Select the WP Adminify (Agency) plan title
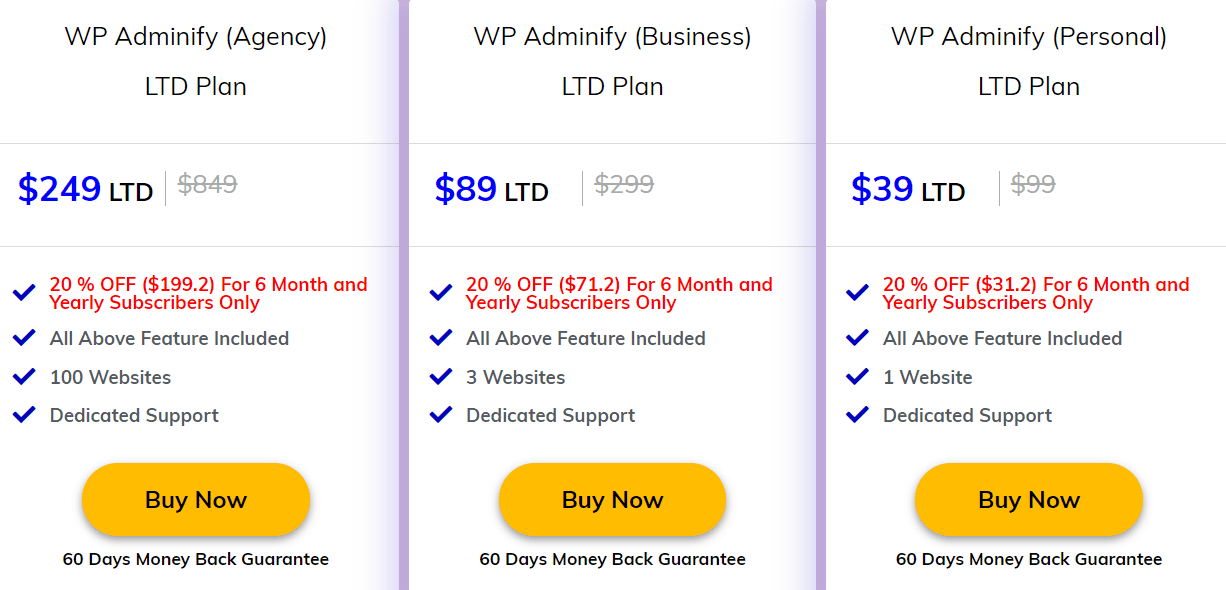The image size is (1226, 590). pos(196,36)
